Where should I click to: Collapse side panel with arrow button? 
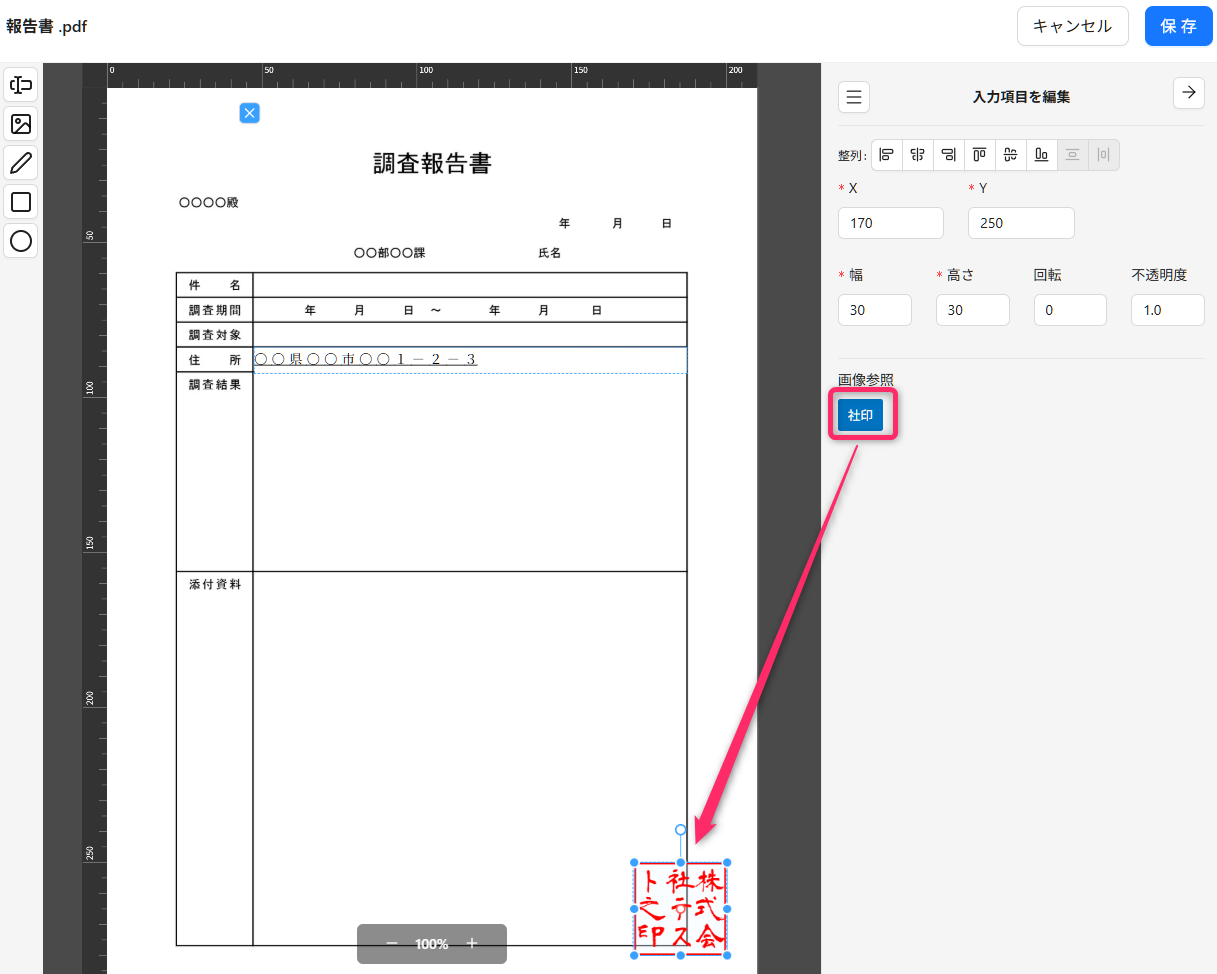click(1188, 92)
